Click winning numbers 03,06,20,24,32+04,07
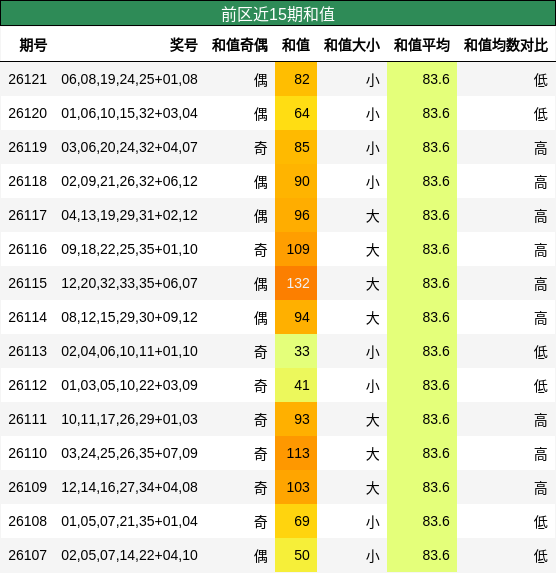Viewport: 556px width, 573px height. (129, 147)
